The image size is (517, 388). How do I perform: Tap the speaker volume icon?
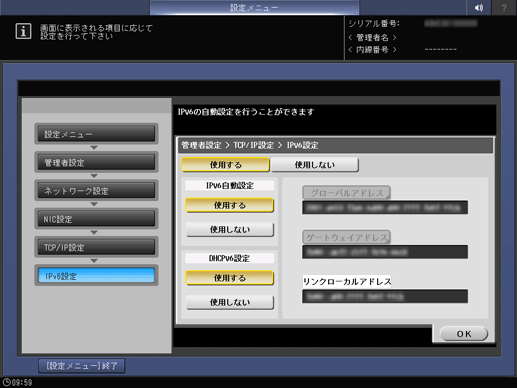pos(479,7)
